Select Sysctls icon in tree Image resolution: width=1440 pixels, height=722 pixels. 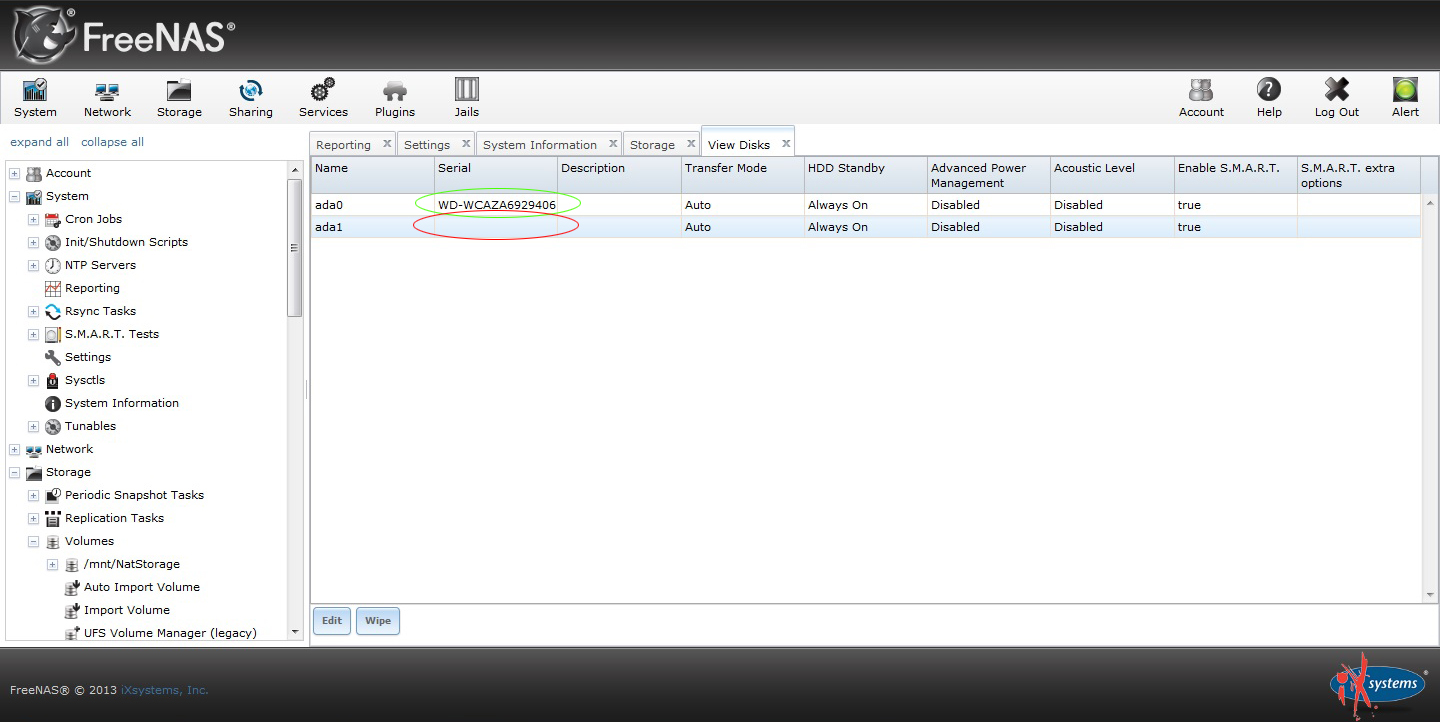tap(53, 380)
